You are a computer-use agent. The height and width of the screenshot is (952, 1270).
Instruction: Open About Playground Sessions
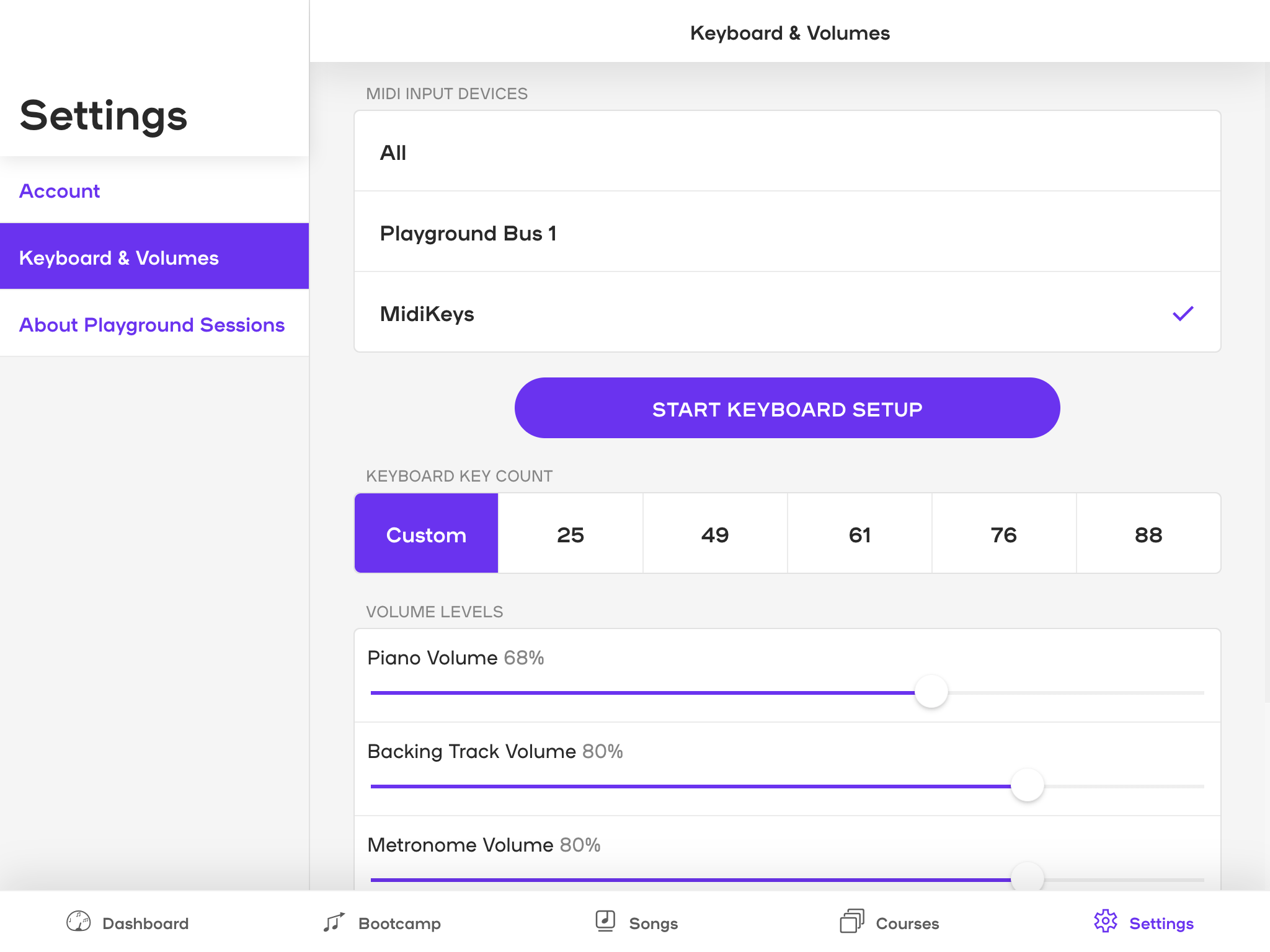click(x=154, y=324)
